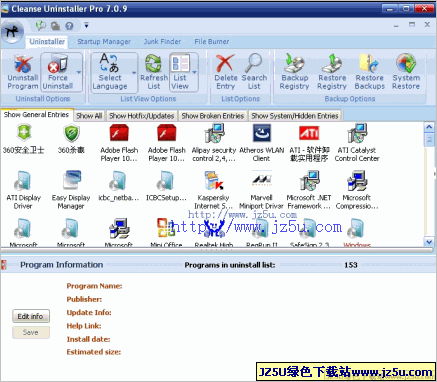Select the Show All tab
437x382 pixels.
(89, 116)
